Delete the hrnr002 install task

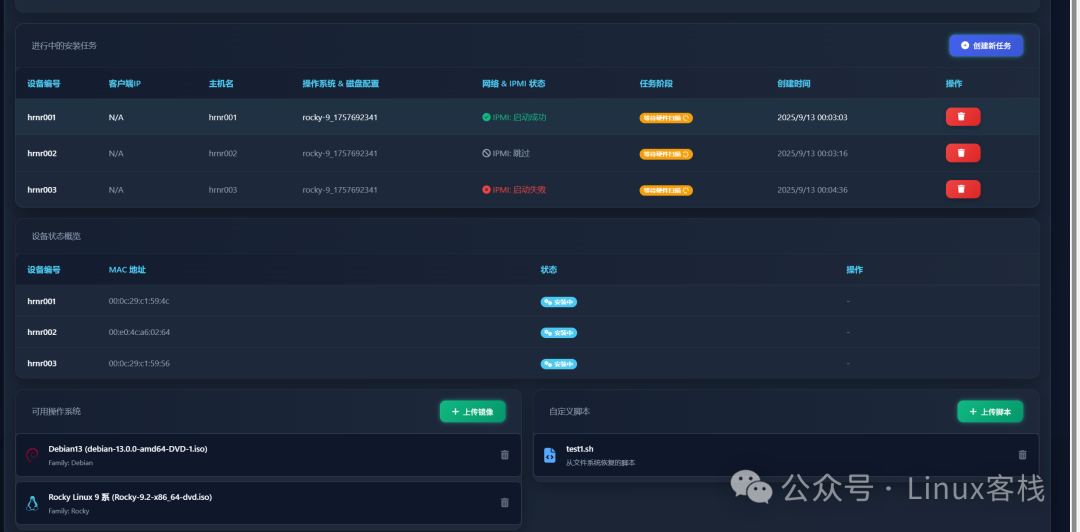962,153
